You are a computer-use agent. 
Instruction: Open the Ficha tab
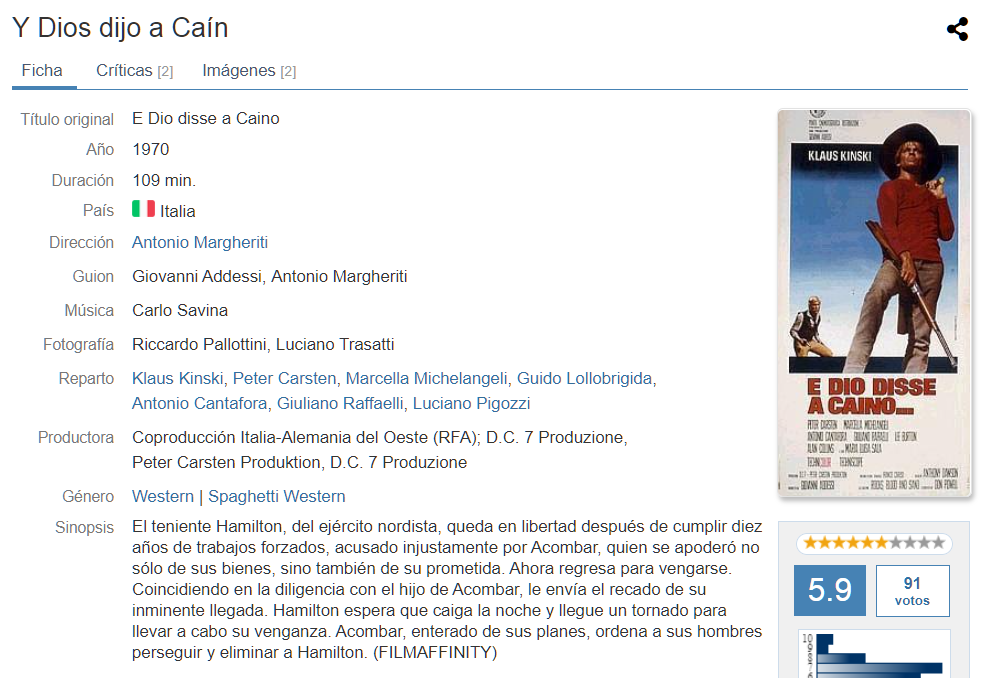point(42,70)
